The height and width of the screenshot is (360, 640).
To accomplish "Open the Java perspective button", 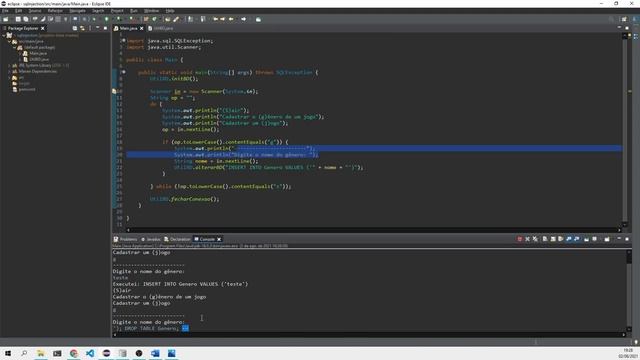I will point(635,19).
